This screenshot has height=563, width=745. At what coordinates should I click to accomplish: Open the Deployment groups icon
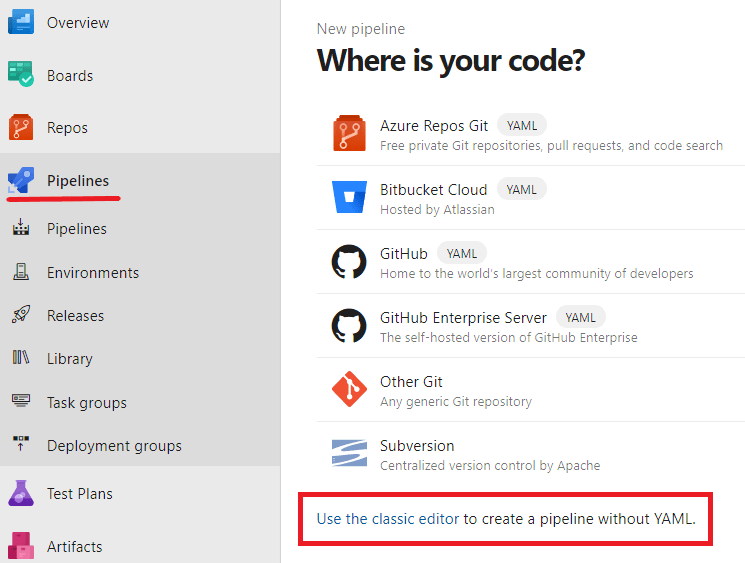[x=21, y=445]
